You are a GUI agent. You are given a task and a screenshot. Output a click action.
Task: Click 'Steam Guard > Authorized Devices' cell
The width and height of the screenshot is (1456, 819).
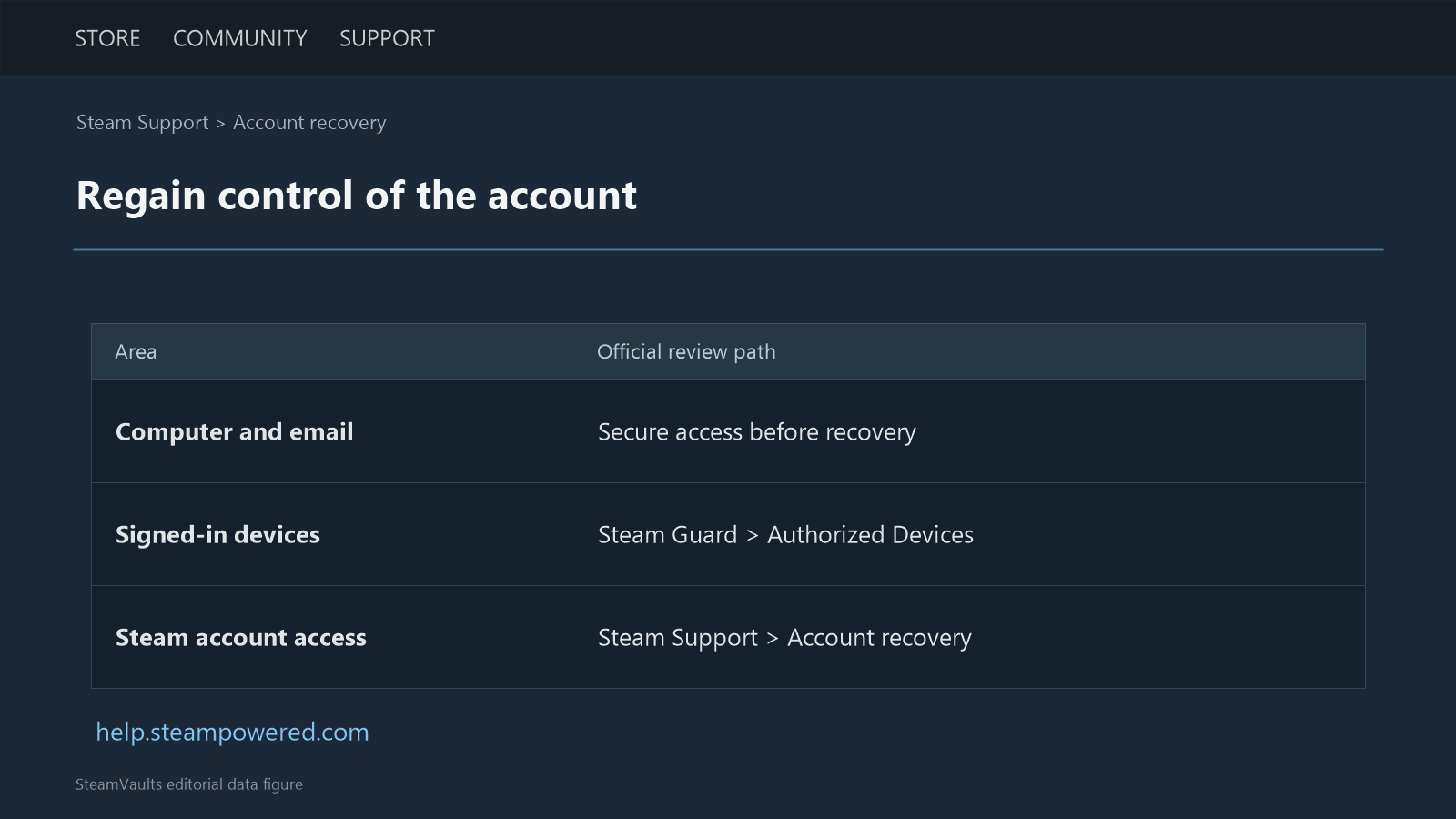click(x=785, y=535)
